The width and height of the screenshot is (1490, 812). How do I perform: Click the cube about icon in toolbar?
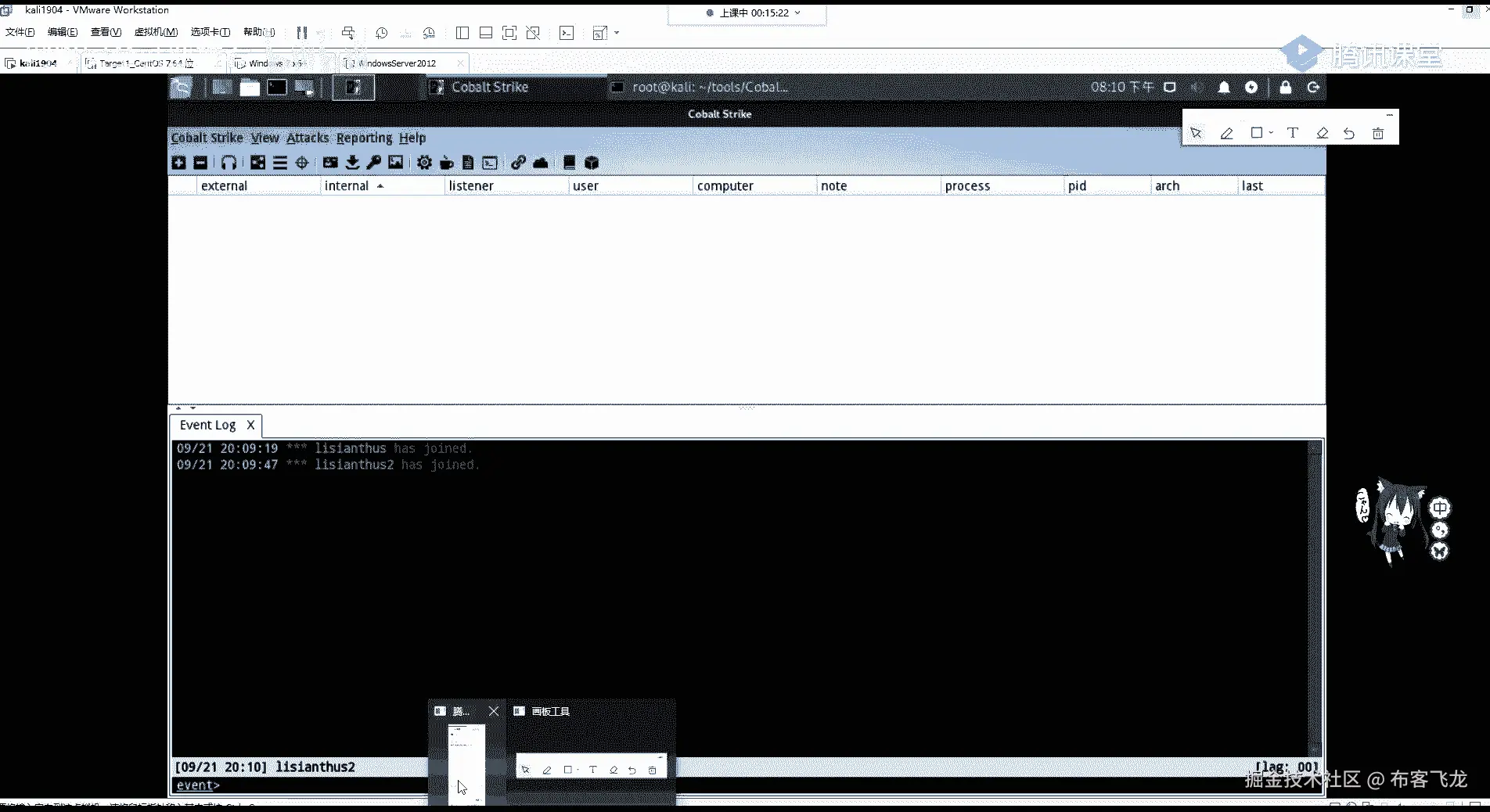(x=592, y=163)
